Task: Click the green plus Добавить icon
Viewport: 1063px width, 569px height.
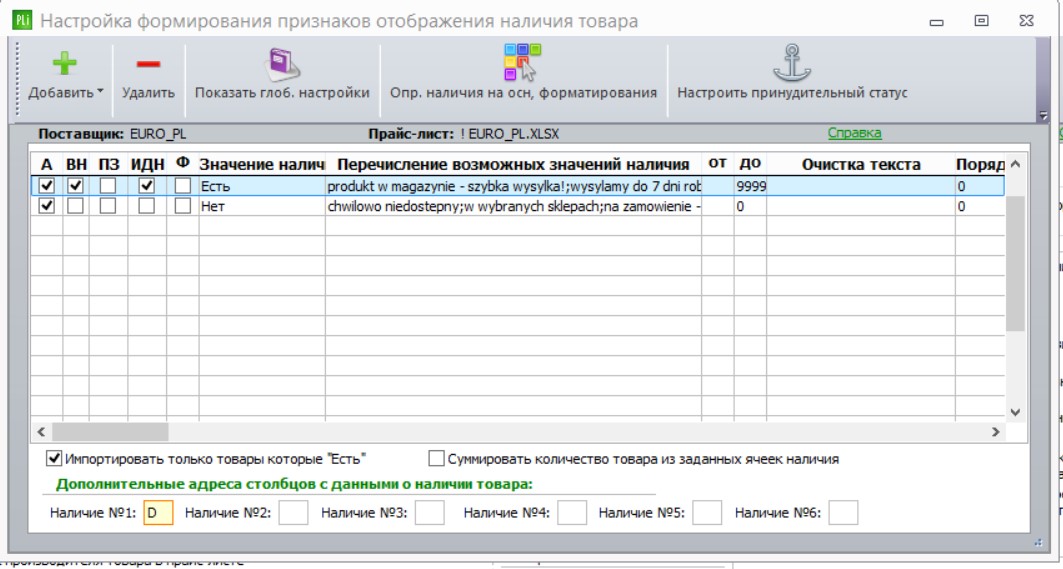Action: (x=64, y=64)
